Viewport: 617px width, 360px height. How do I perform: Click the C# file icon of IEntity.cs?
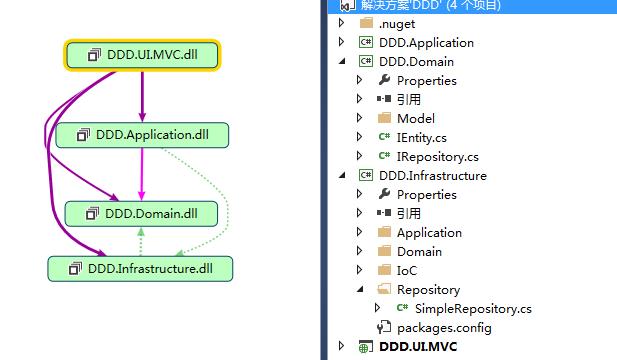click(384, 137)
